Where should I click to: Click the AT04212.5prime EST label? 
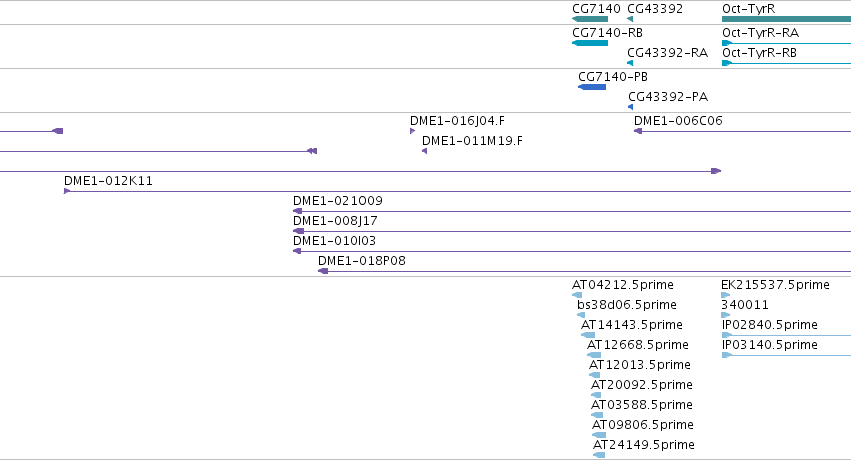tap(623, 285)
